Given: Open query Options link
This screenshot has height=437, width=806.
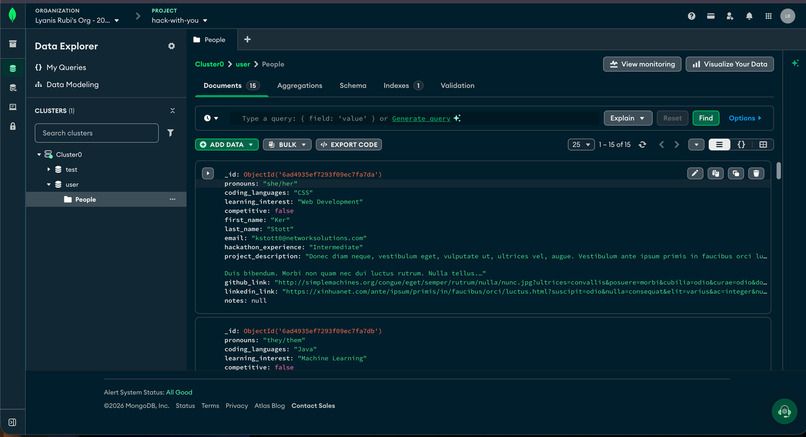Looking at the screenshot, I should [x=745, y=118].
